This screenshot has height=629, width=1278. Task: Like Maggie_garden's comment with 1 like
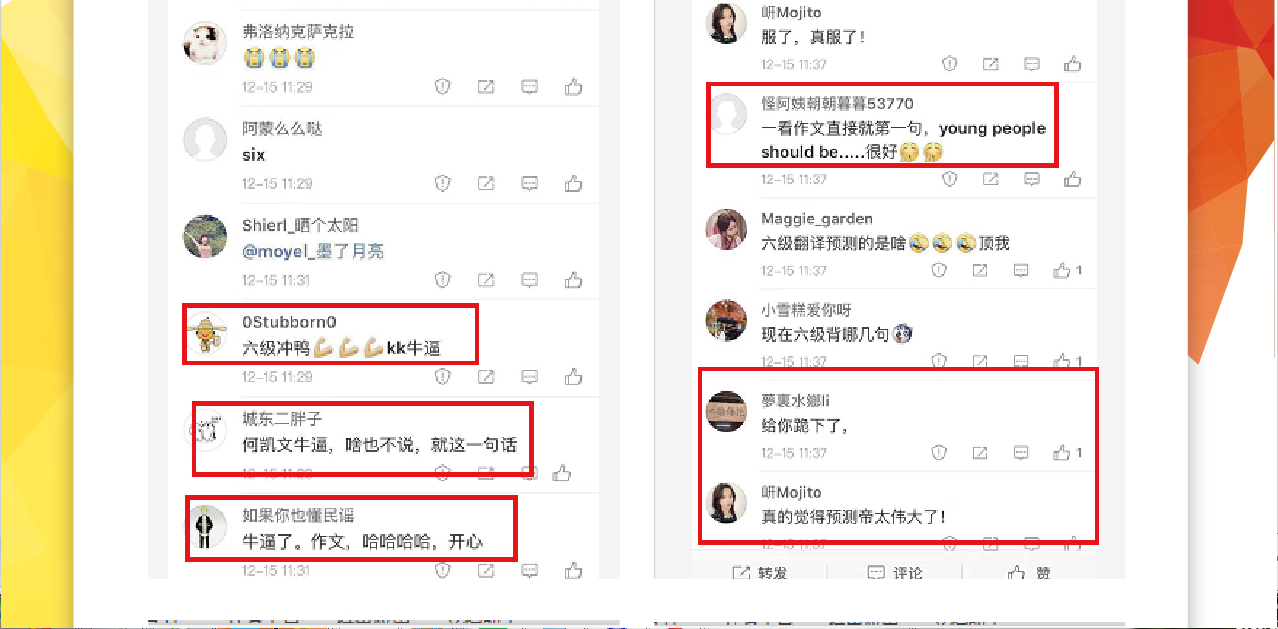[1067, 271]
